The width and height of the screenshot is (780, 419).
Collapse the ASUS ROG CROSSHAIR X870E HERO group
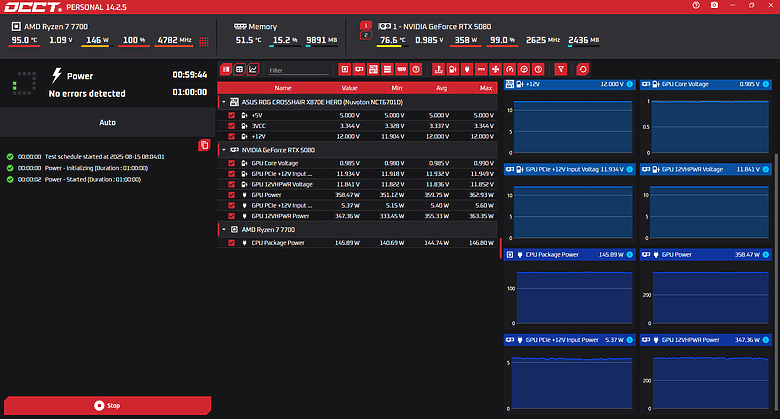[x=224, y=102]
